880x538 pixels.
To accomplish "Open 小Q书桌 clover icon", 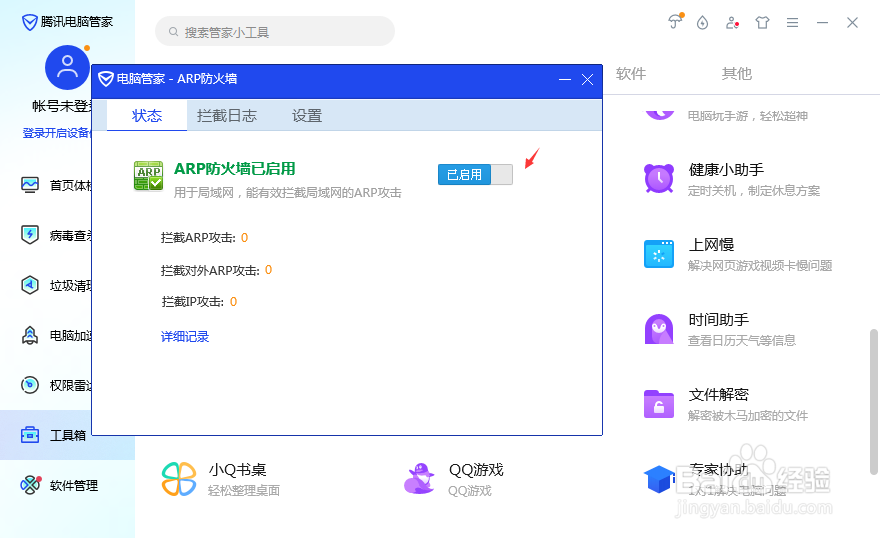I will click(179, 479).
